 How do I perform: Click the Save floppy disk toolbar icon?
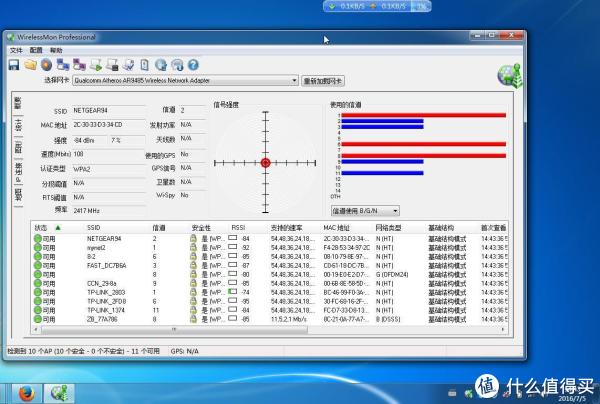(x=14, y=65)
